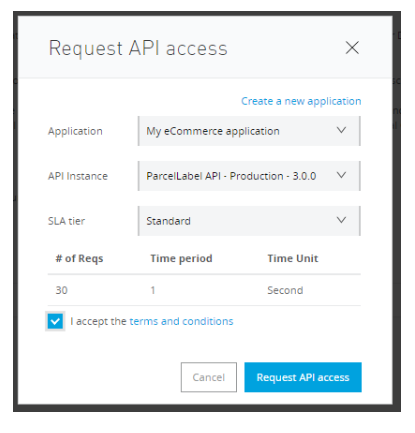The image size is (415, 433).
Task: Select the 30 requests table cell
Action: coord(62,290)
